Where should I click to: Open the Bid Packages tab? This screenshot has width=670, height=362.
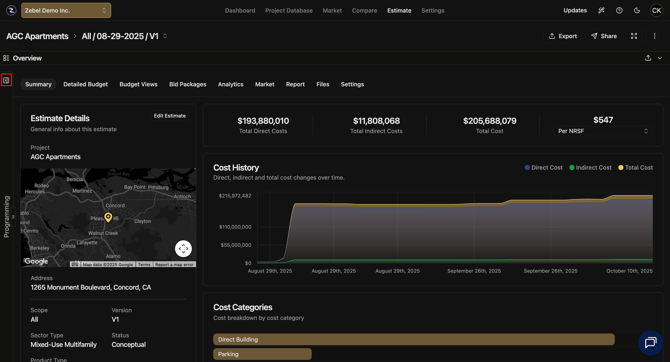pos(188,84)
